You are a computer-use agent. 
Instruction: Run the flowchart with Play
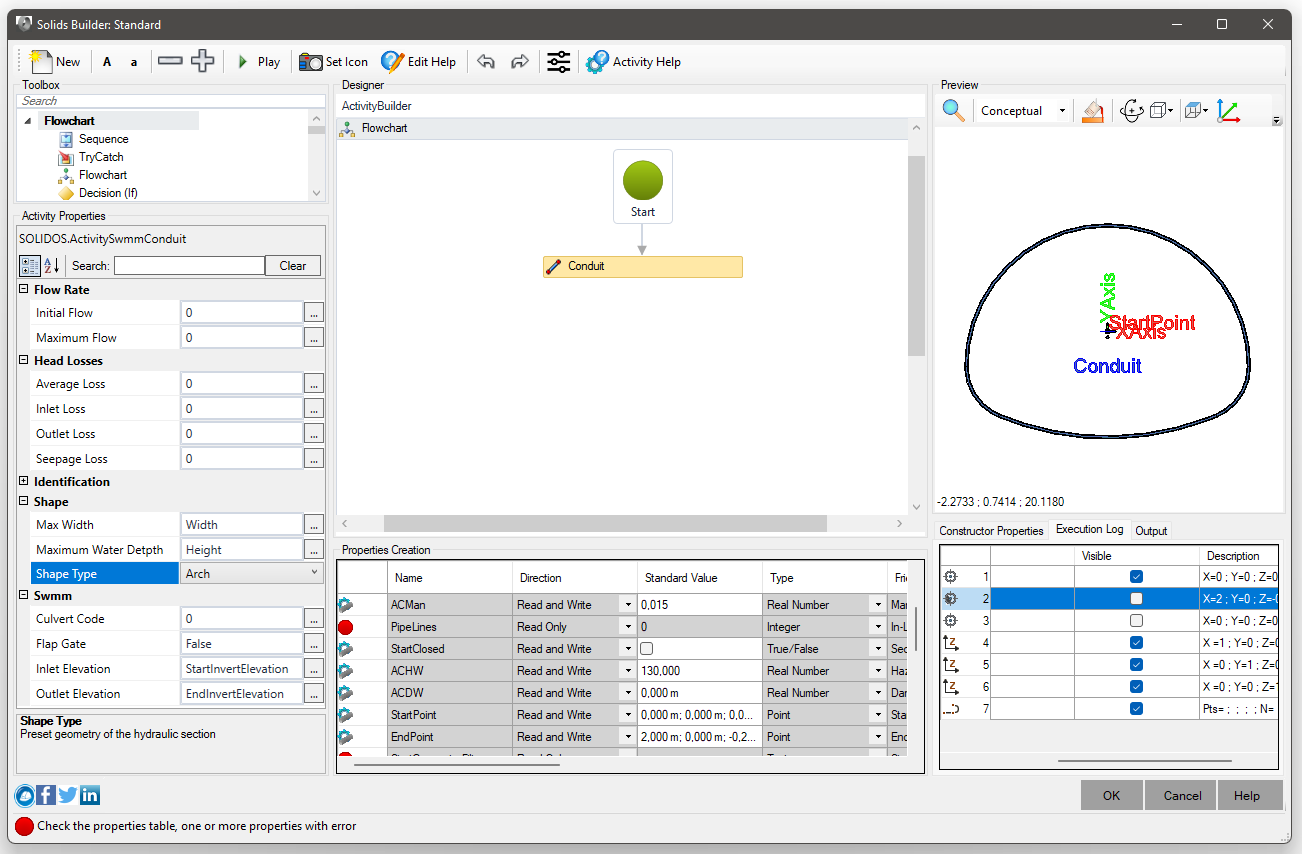click(x=259, y=62)
